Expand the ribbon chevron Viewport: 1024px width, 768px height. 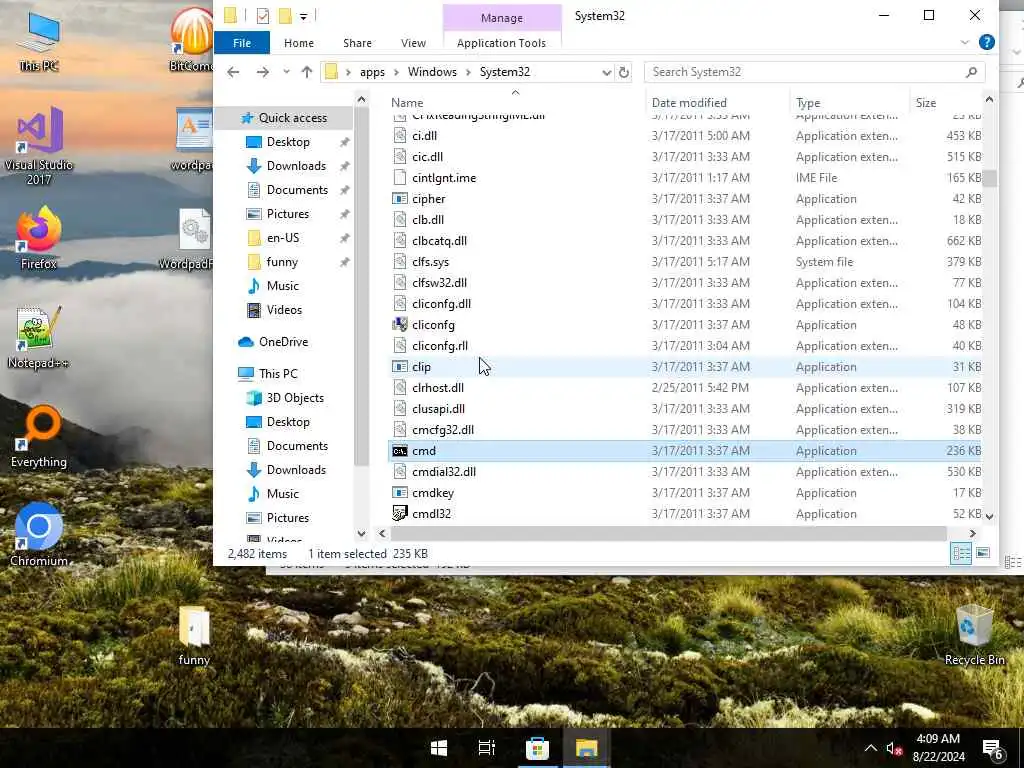tap(965, 42)
